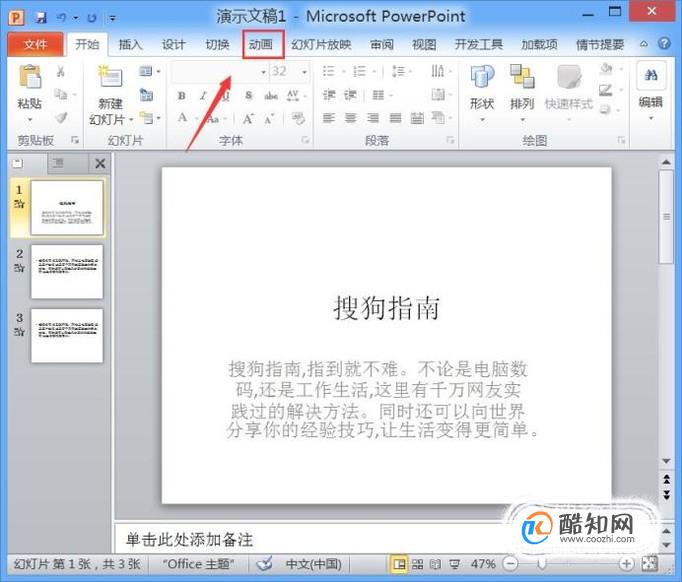
Task: Open the Font dialog launcher in 字体 group
Action: [305, 140]
